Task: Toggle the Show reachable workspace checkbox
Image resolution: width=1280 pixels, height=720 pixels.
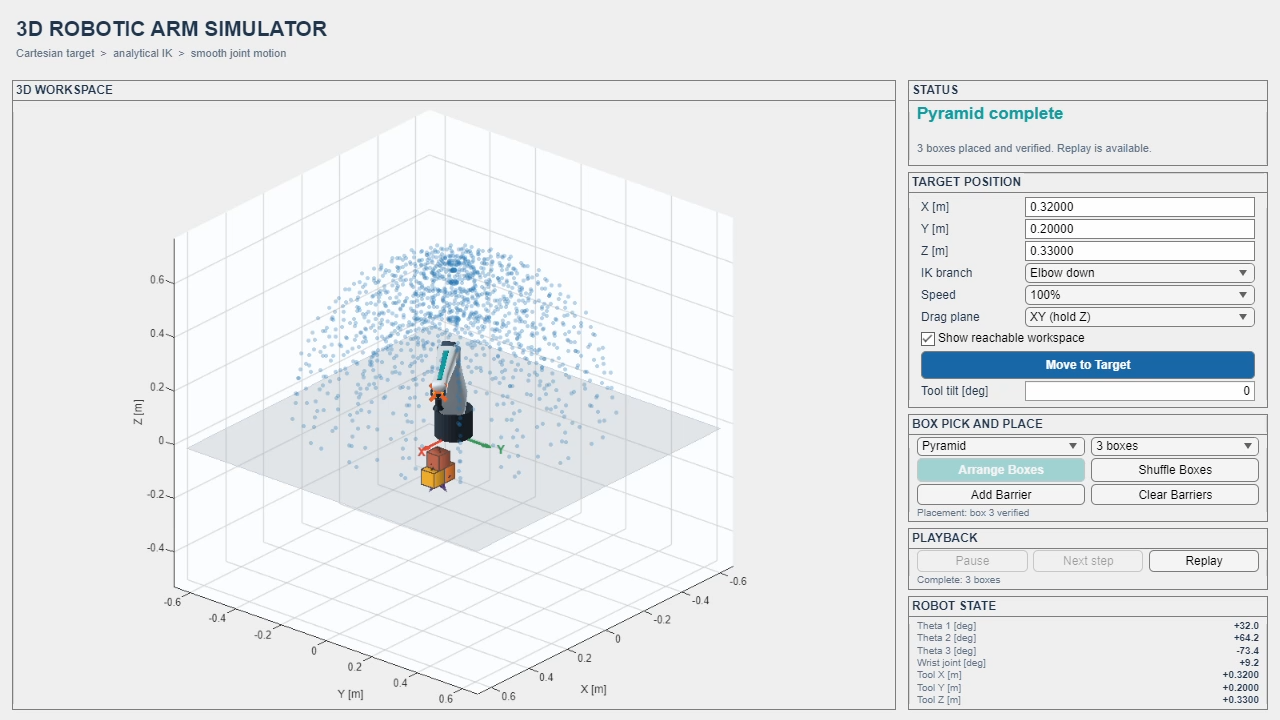Action: pyautogui.click(x=928, y=339)
